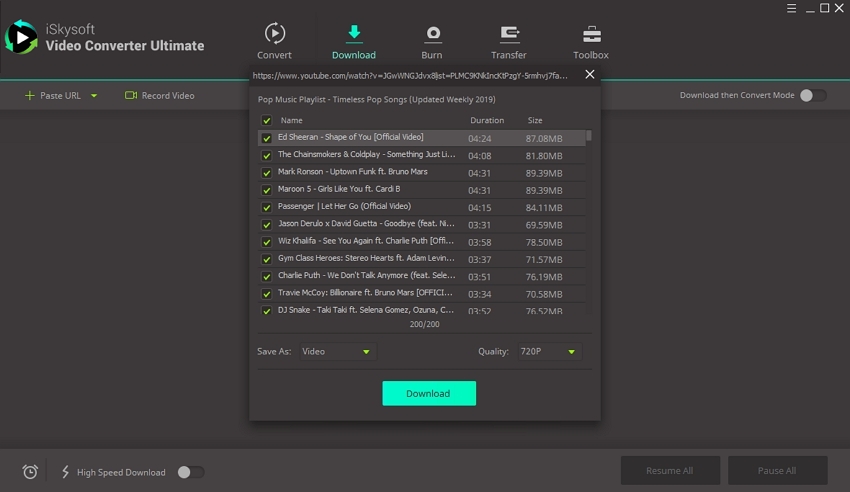This screenshot has height=492, width=850.
Task: Open the Burn disc icon
Action: [x=432, y=34]
